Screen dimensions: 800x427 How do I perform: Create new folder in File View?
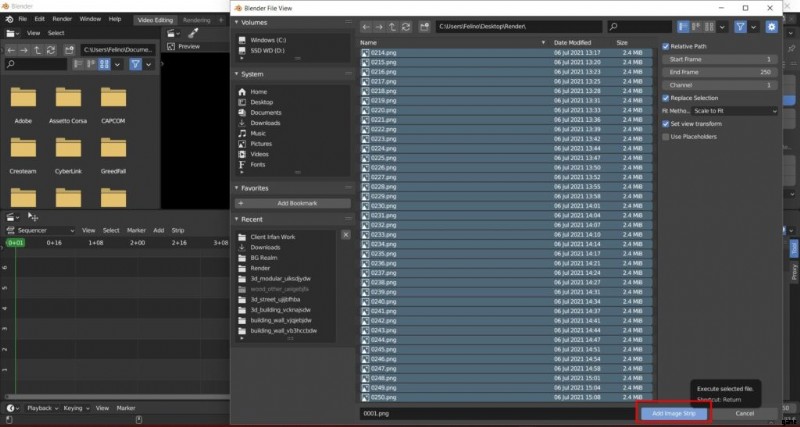(x=424, y=26)
